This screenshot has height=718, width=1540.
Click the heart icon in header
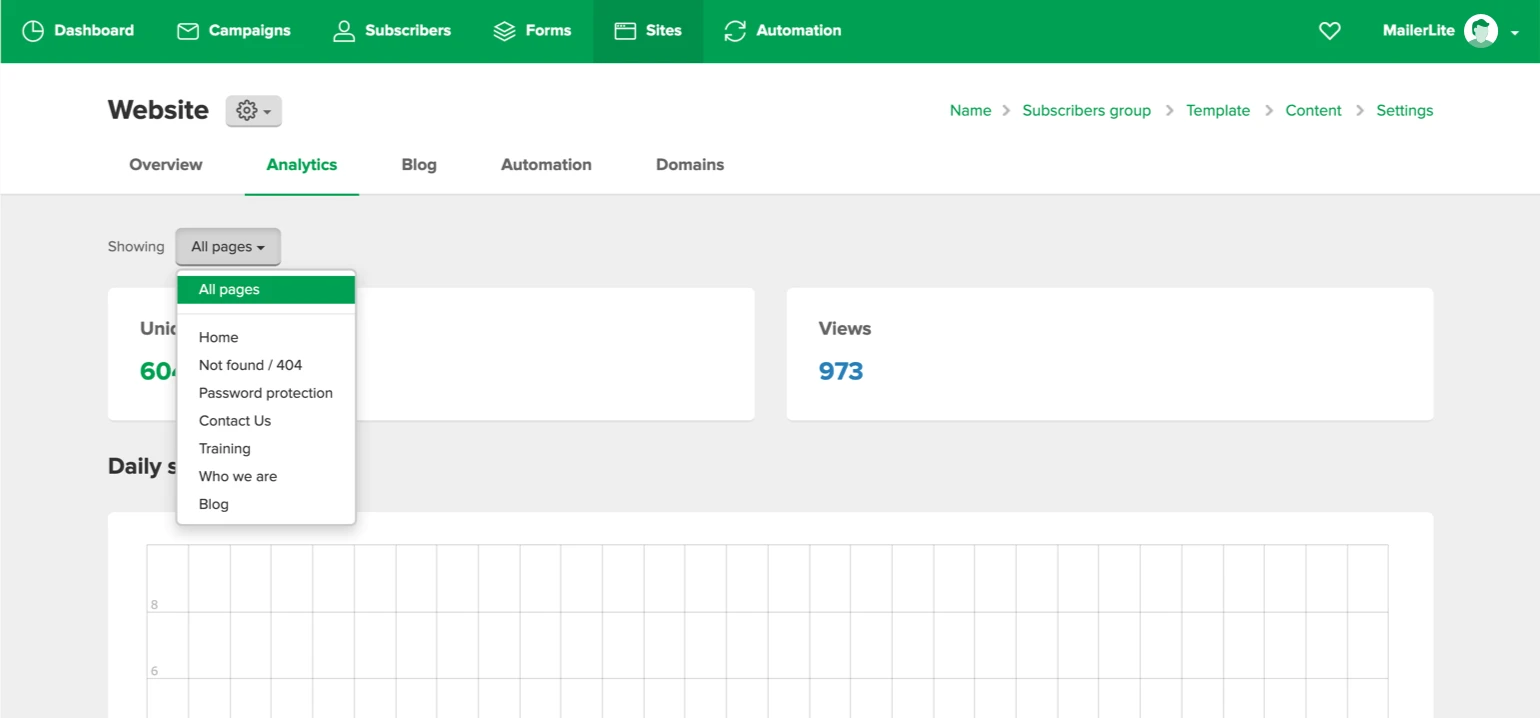tap(1329, 31)
